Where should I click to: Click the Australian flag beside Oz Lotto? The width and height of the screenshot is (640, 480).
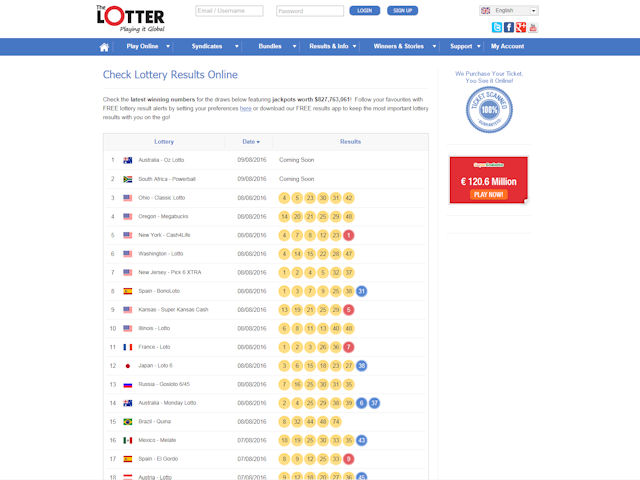tap(128, 160)
